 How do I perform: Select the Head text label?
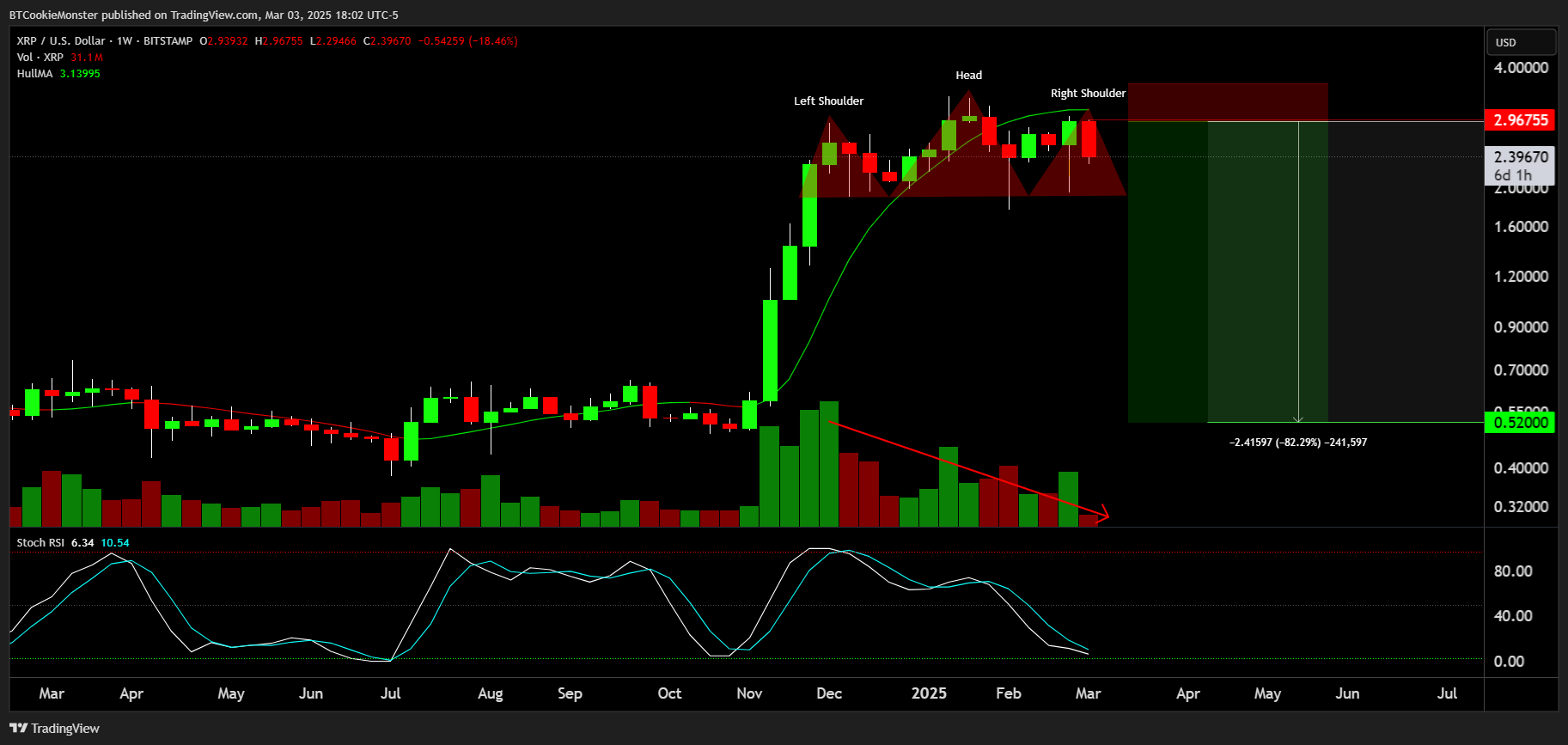(x=968, y=75)
